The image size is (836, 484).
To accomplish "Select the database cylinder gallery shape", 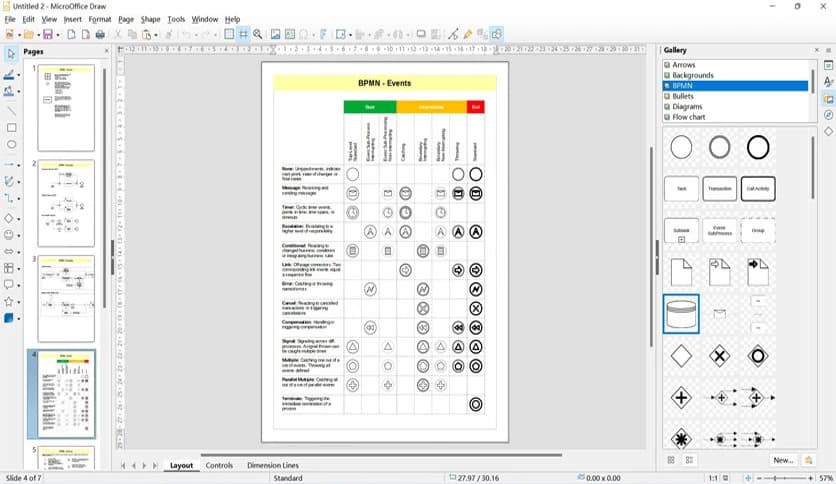I will point(681,314).
